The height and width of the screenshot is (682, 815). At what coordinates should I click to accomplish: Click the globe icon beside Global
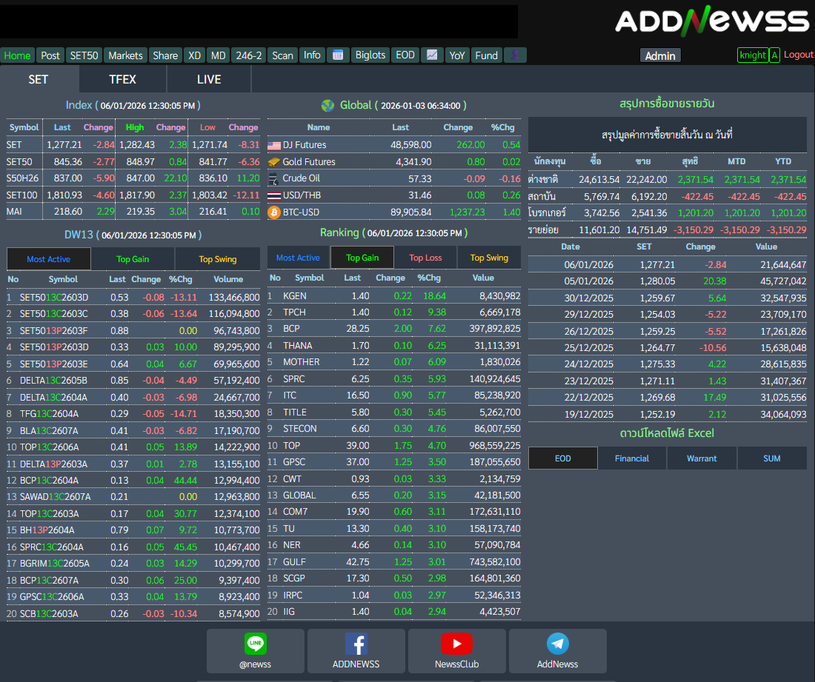point(328,105)
